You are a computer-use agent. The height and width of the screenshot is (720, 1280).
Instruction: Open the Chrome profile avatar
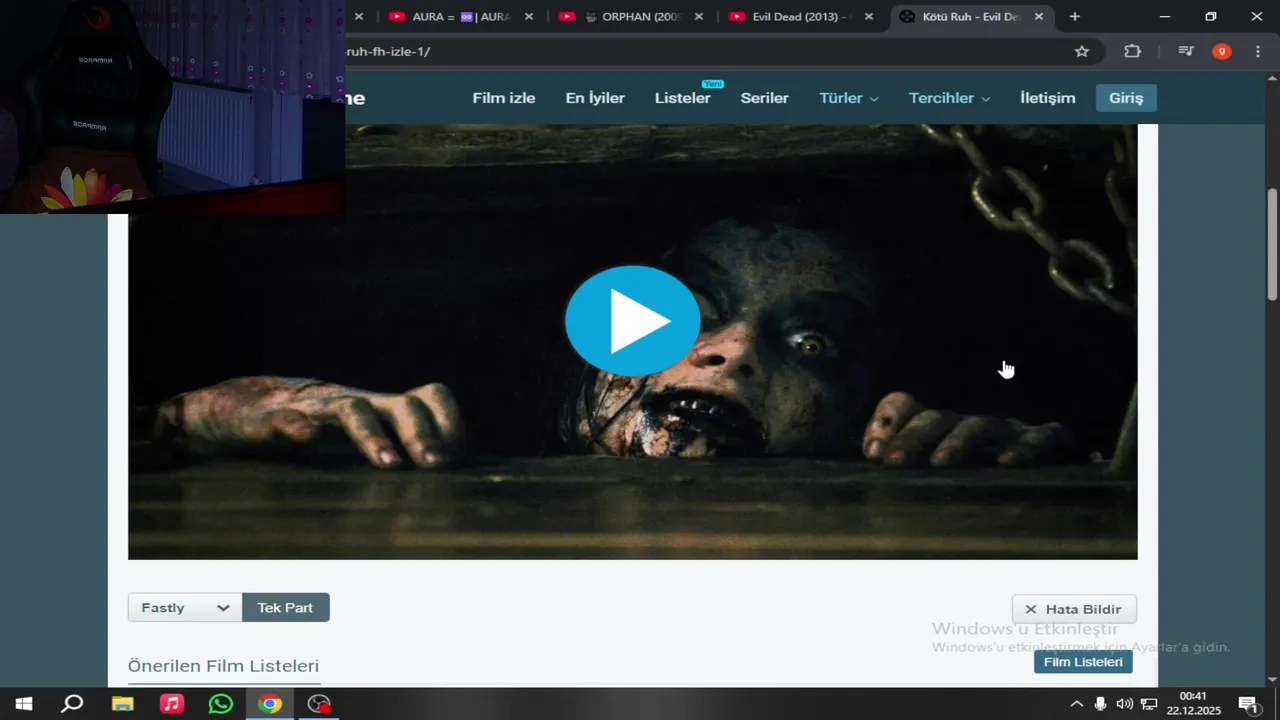[1222, 51]
